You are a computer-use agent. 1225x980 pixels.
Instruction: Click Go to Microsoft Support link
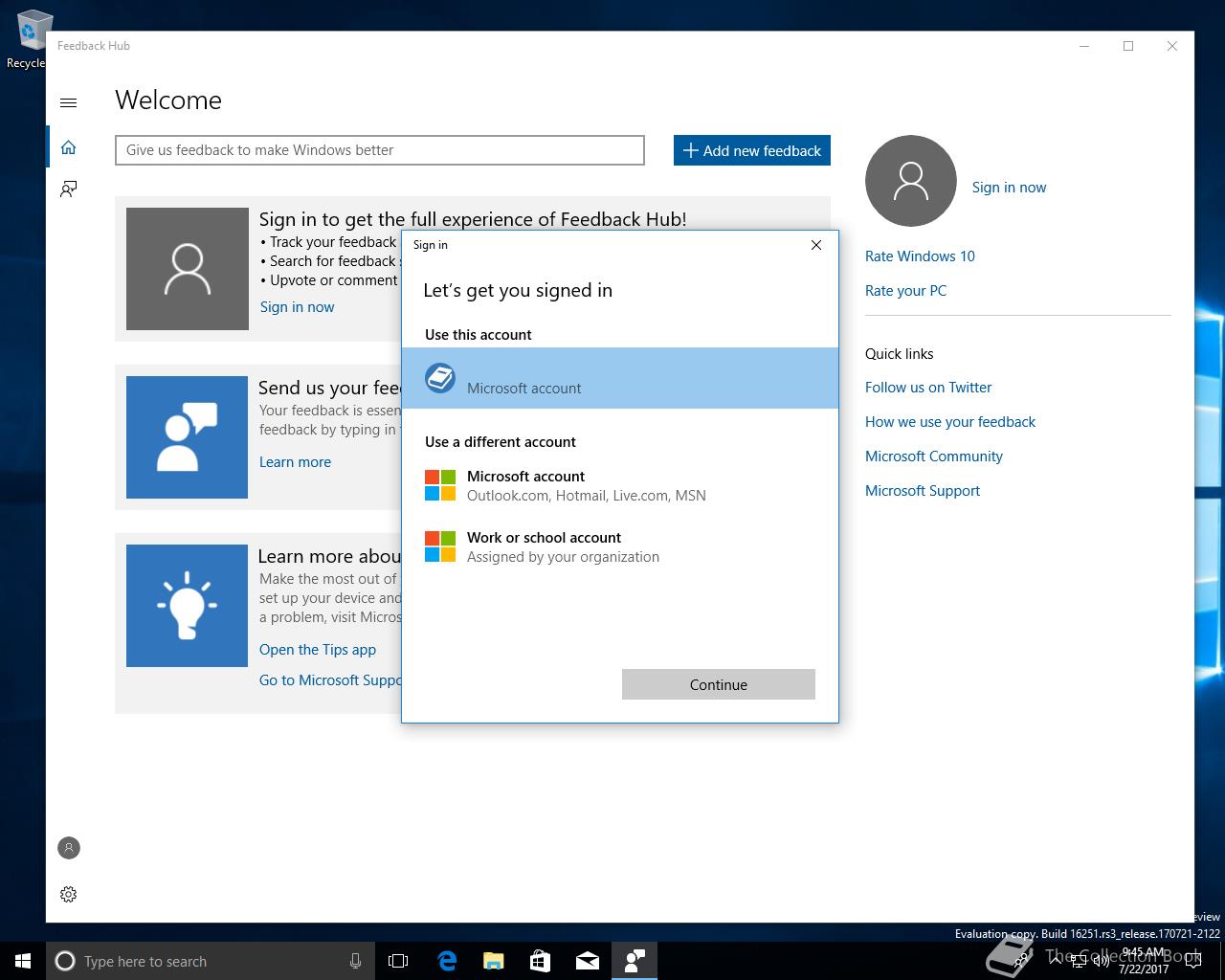click(330, 680)
